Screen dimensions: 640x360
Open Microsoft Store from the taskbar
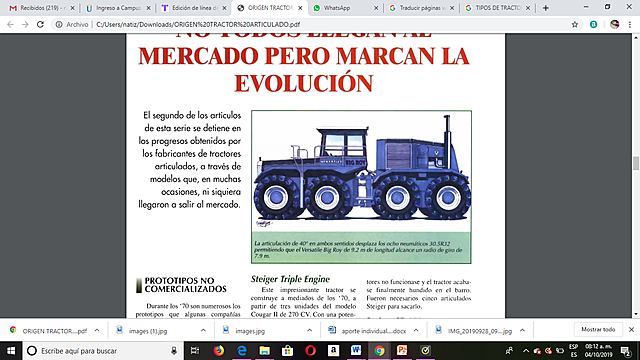[287, 351]
